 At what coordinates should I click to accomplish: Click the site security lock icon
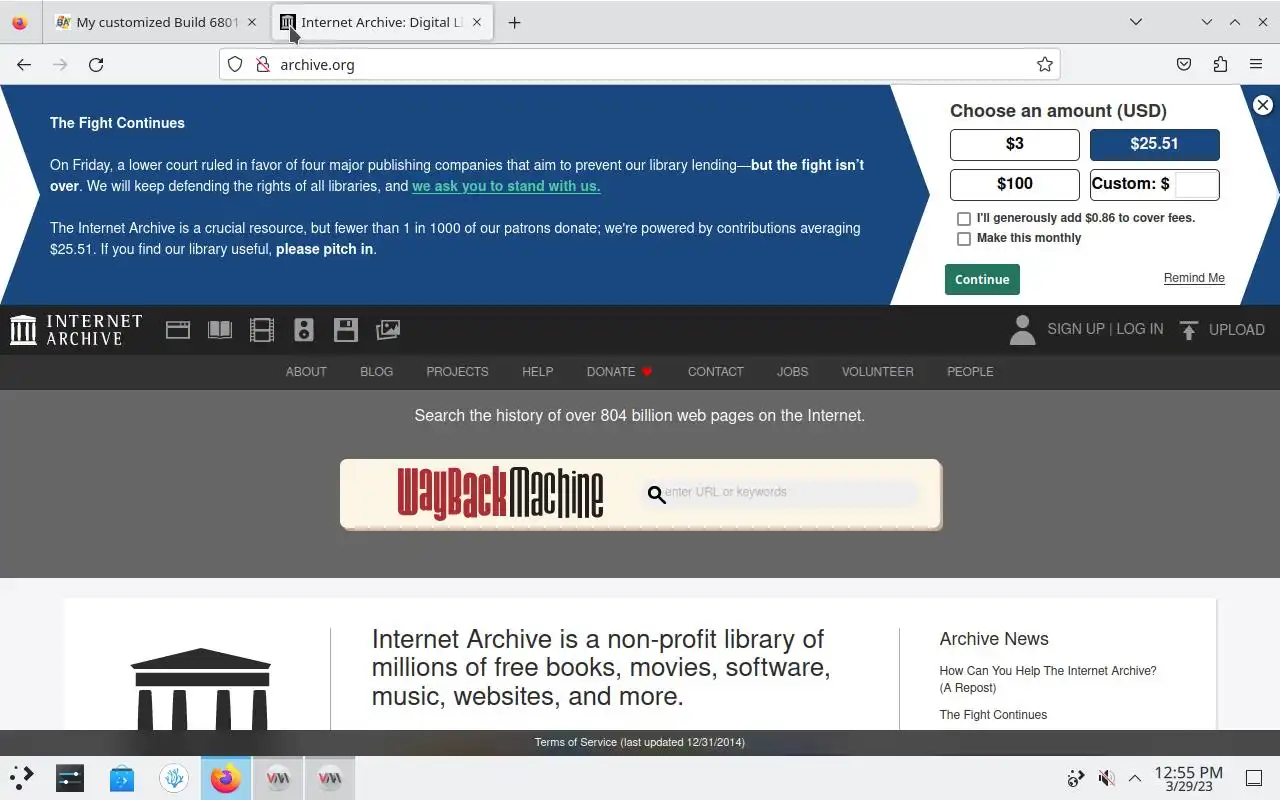(x=262, y=64)
